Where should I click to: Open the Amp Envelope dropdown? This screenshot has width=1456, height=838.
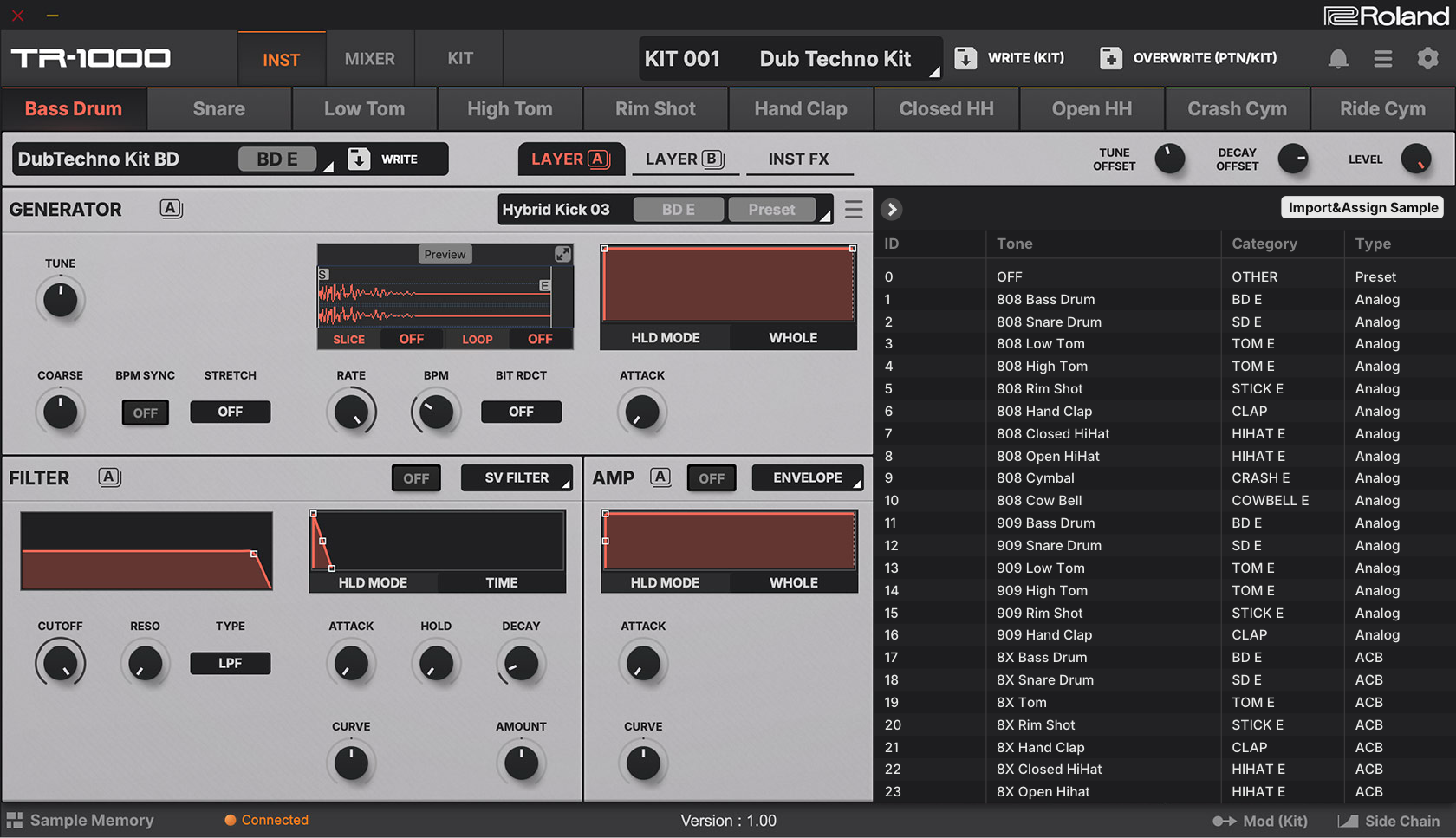(807, 478)
